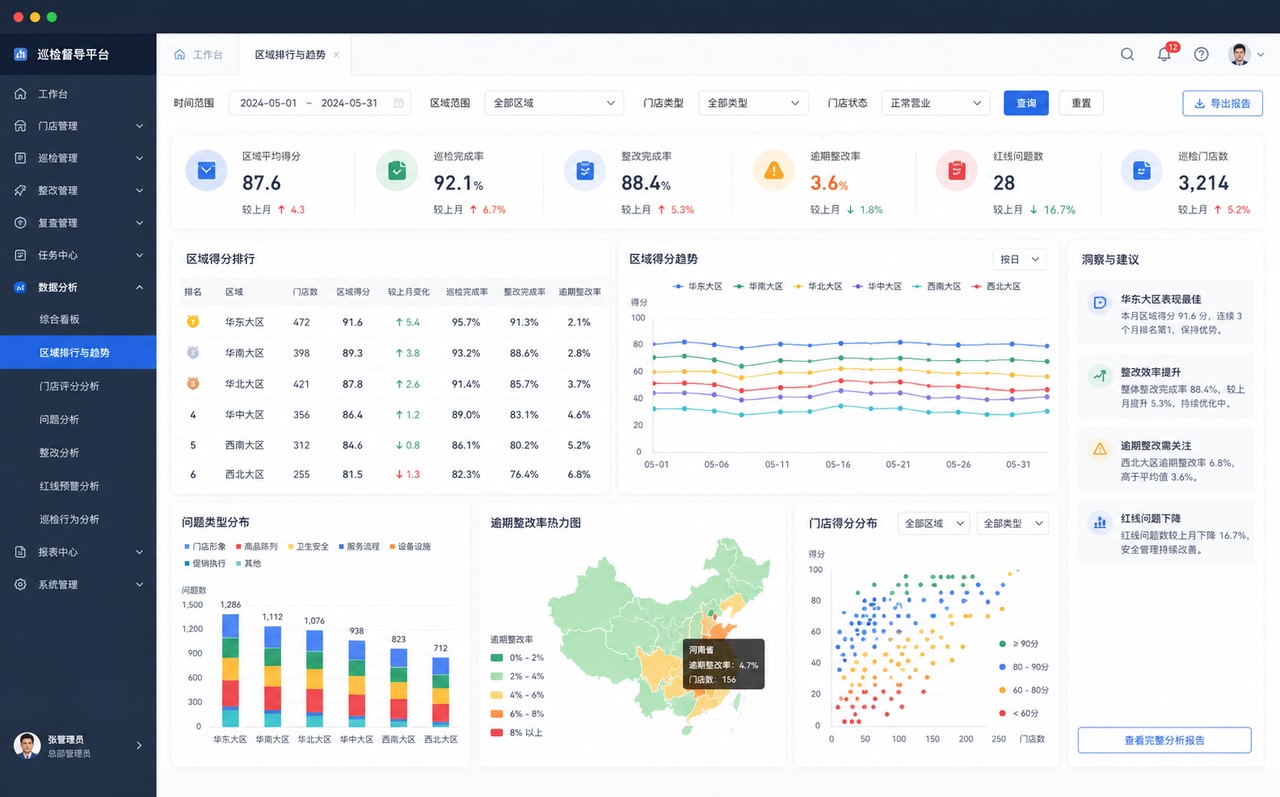Click 查看完整分析报告 button
1280x797 pixels.
(x=1164, y=740)
